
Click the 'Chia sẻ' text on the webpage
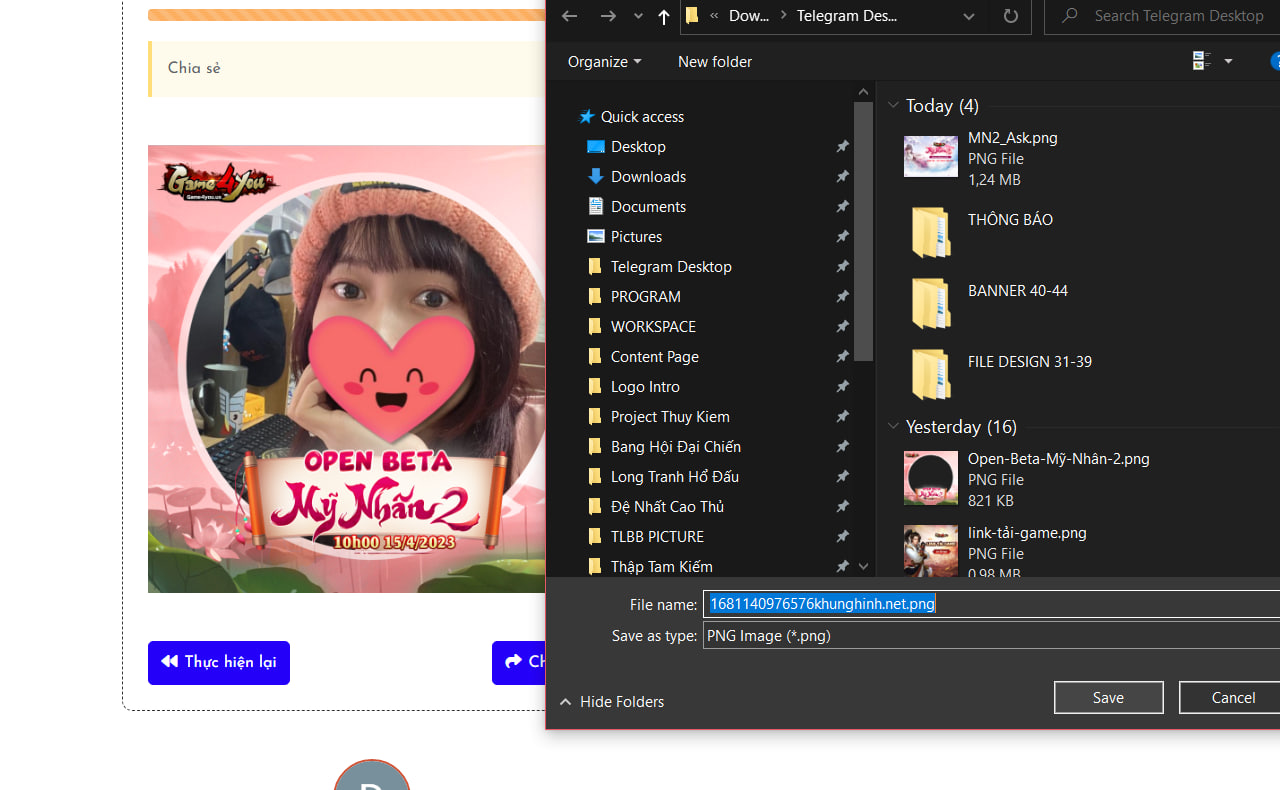(x=194, y=69)
